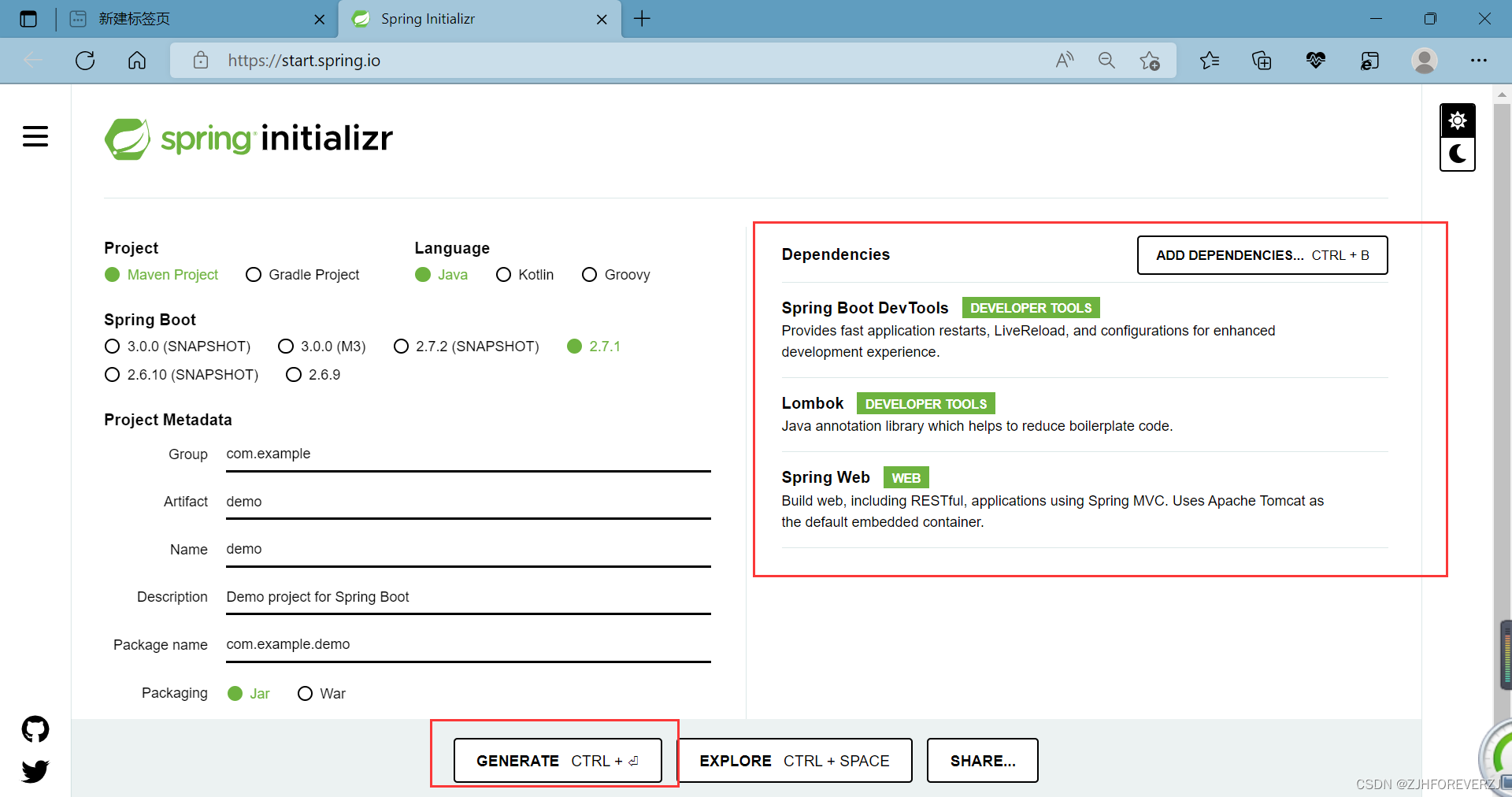Image resolution: width=1512 pixels, height=797 pixels.
Task: Edit the Group field com.example
Action: point(469,454)
